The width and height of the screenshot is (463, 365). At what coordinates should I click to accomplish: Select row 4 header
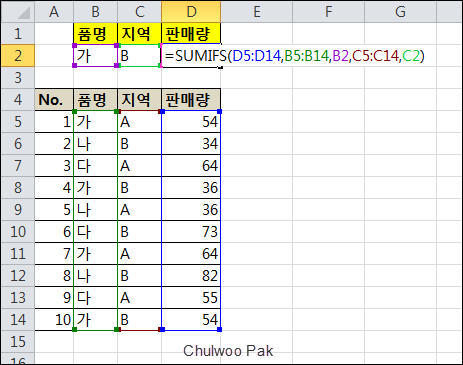18,100
